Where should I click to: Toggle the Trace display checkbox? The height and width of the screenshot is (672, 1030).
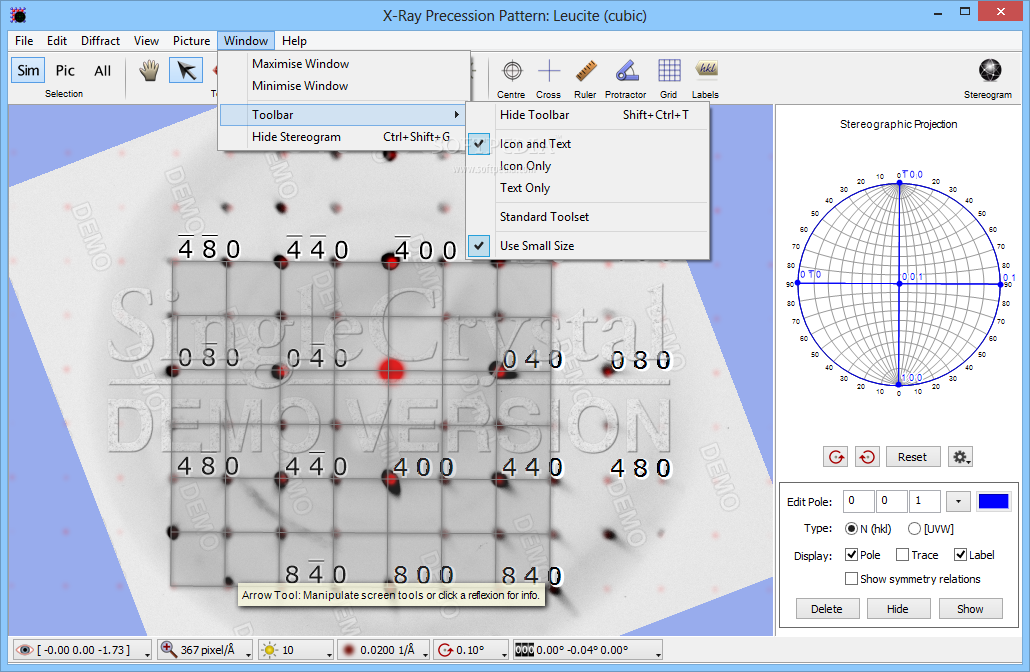(x=903, y=555)
